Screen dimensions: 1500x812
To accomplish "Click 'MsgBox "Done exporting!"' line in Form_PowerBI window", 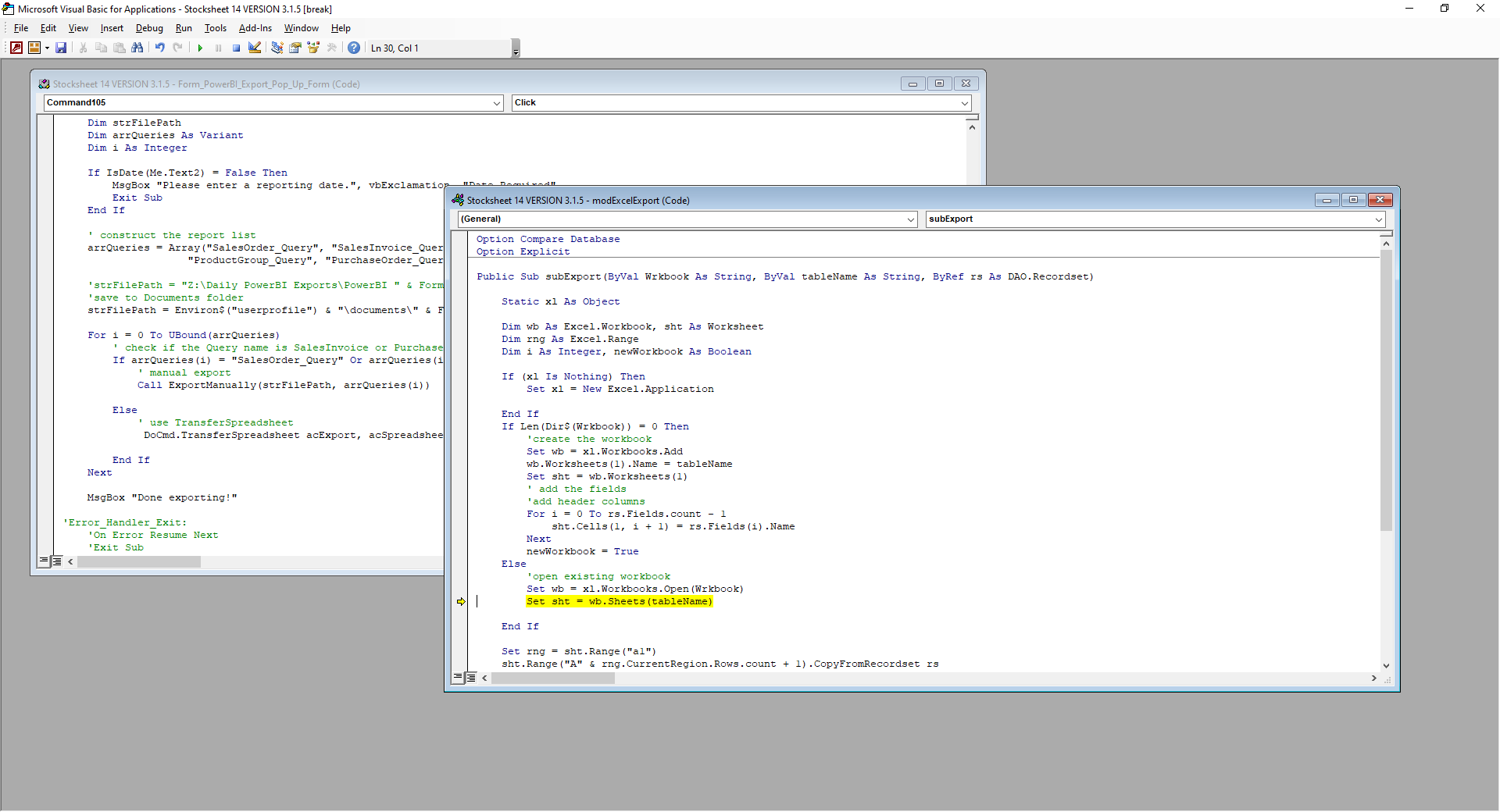I will pyautogui.click(x=162, y=497).
